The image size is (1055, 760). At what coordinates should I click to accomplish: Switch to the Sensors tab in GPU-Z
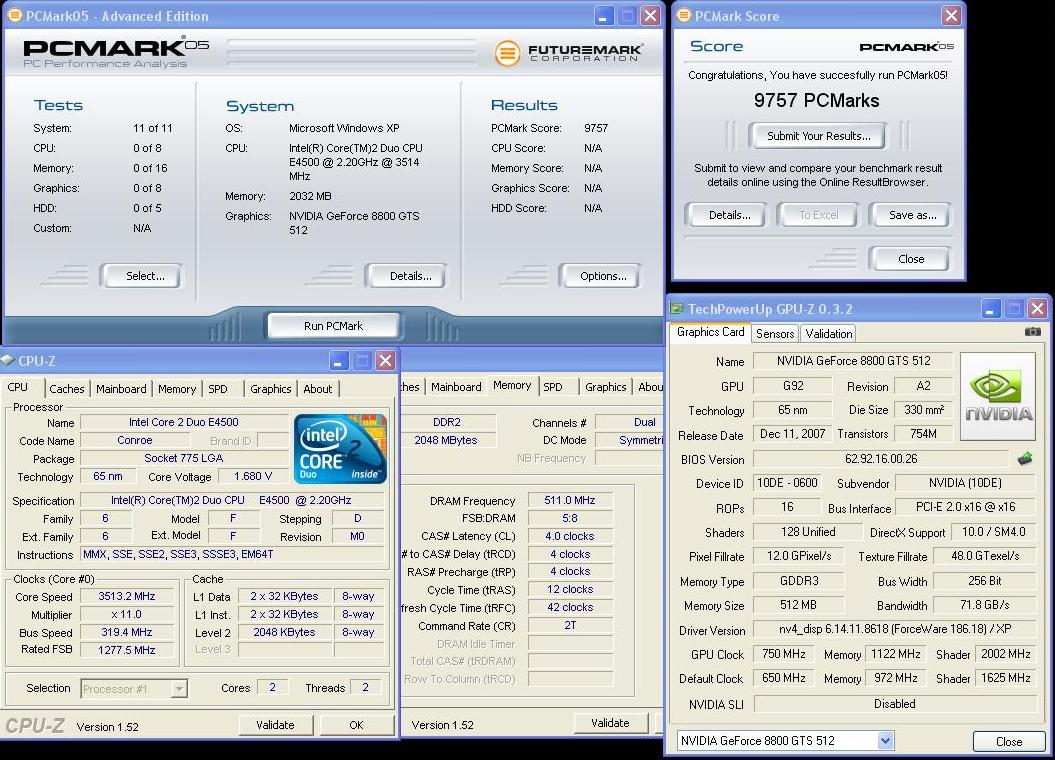coord(775,333)
